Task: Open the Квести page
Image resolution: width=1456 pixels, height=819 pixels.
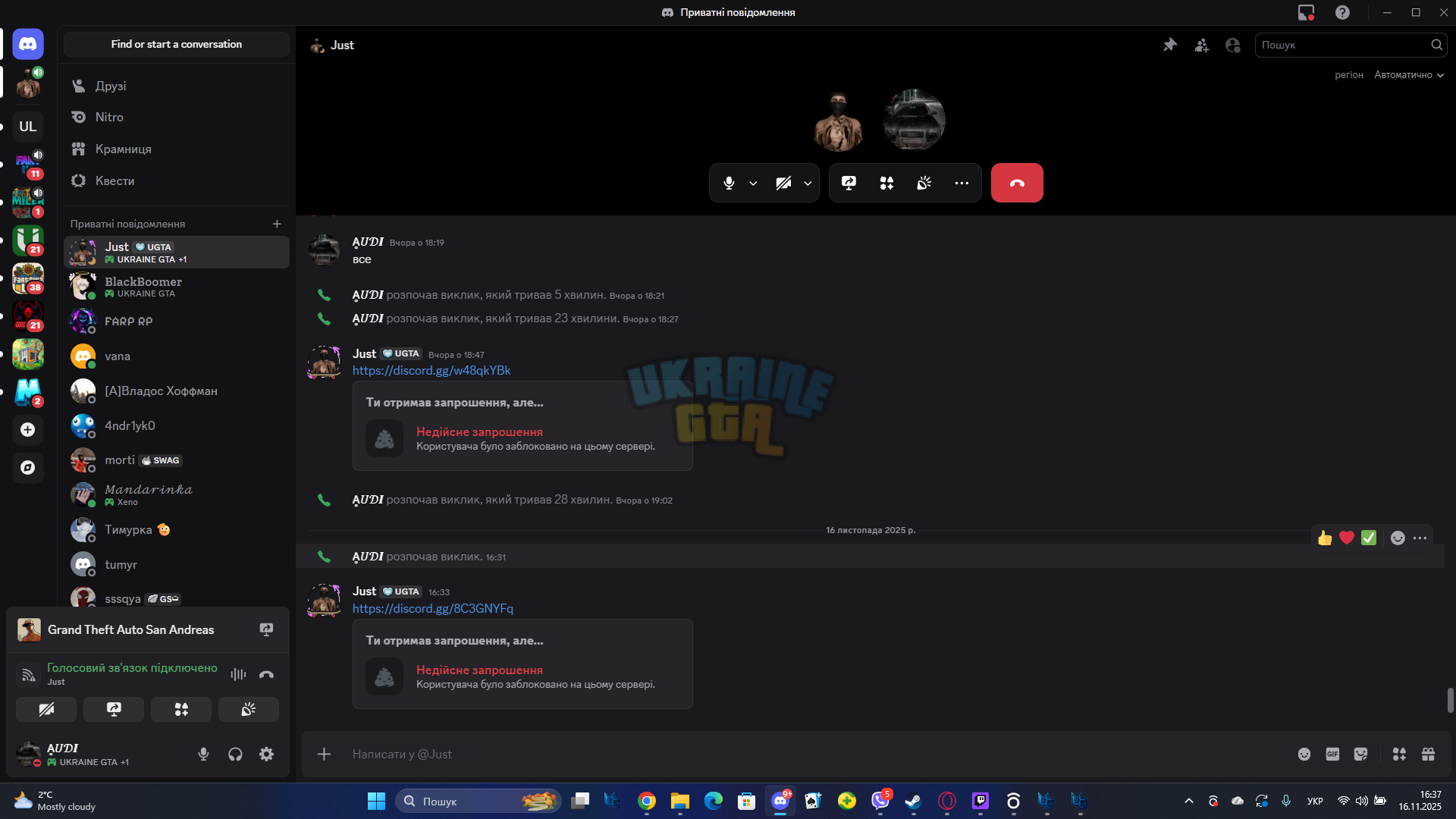Action: coord(177,180)
